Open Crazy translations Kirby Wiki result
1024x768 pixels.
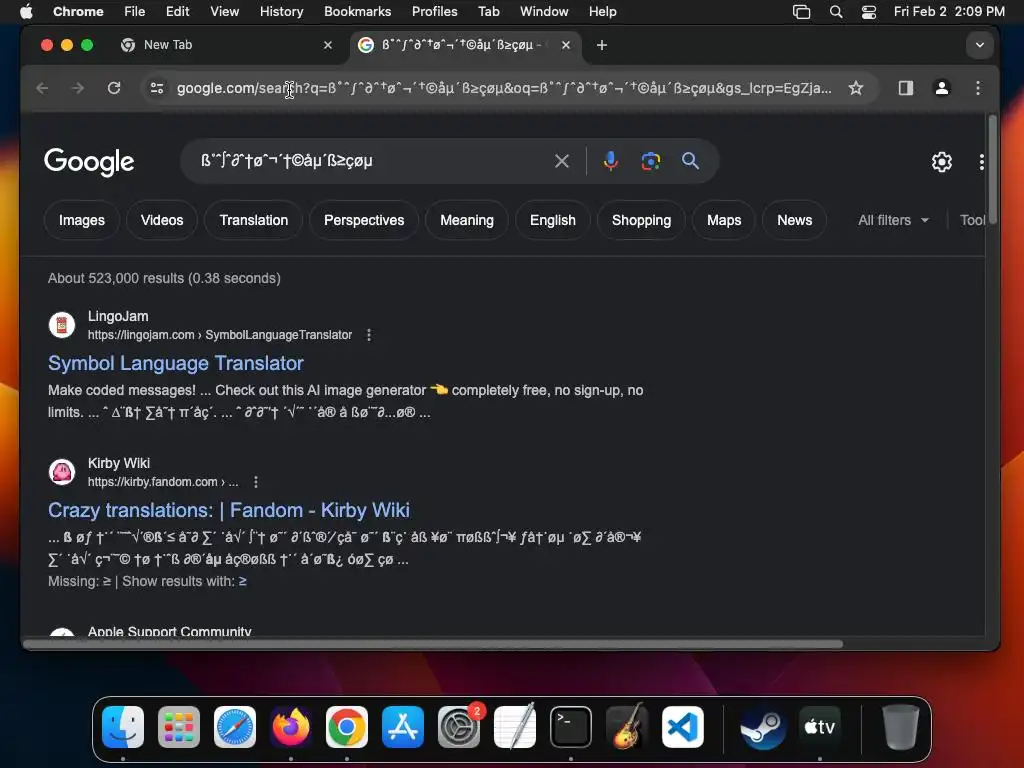[x=229, y=510]
